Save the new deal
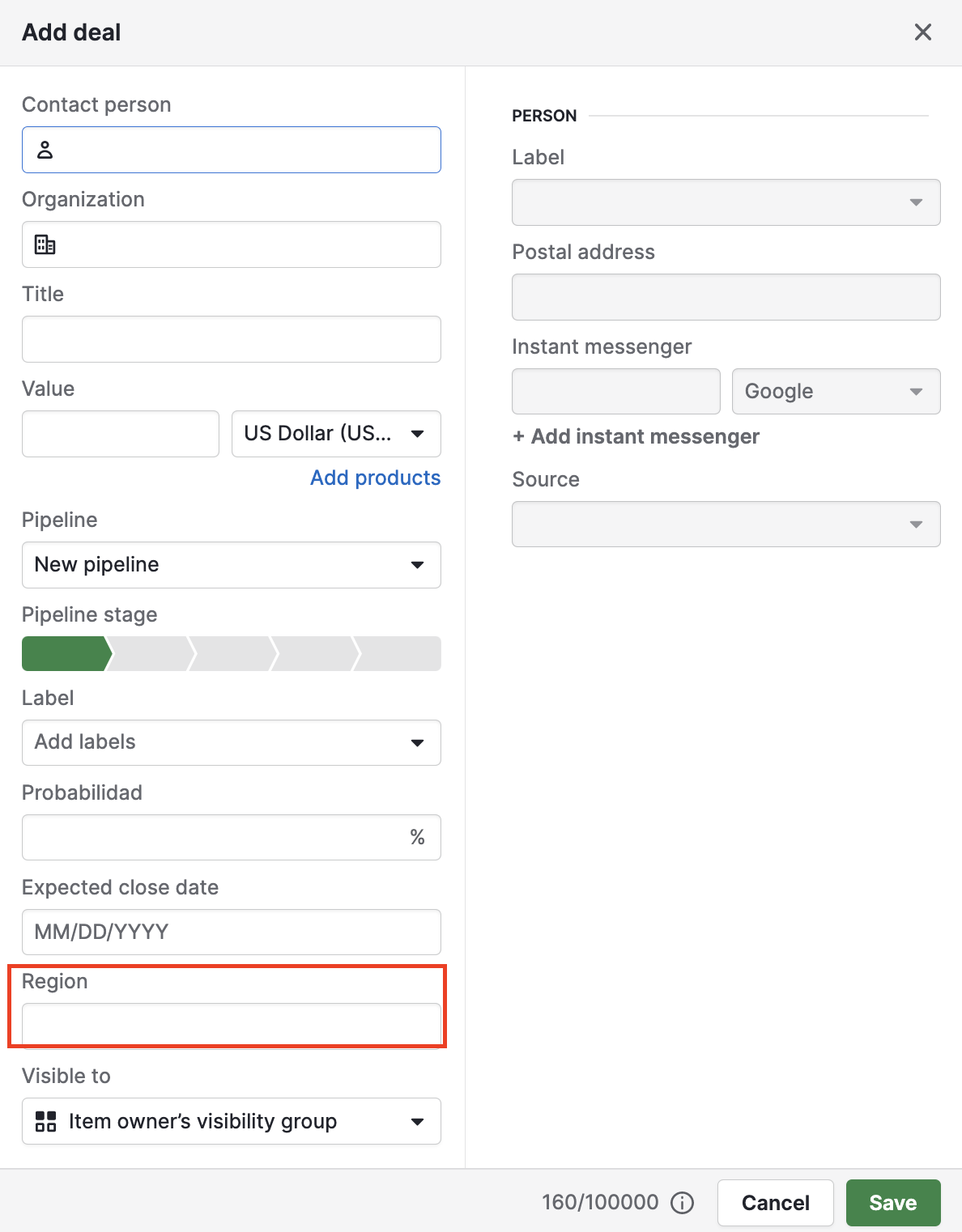Screen dimensions: 962x1232 892,1203
